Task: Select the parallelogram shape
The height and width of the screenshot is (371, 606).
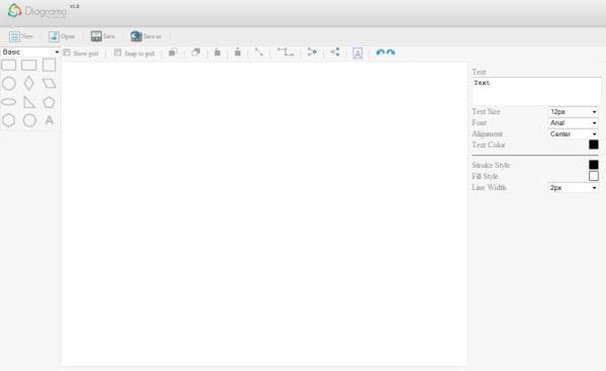Action: (49, 83)
